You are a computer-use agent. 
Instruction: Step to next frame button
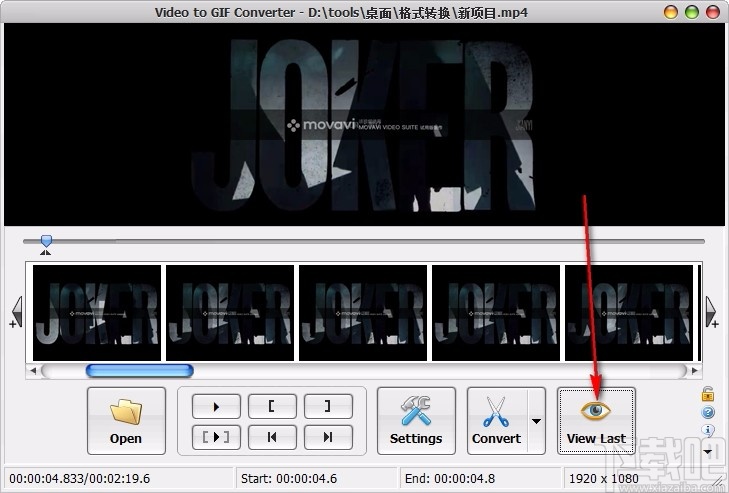(328, 437)
